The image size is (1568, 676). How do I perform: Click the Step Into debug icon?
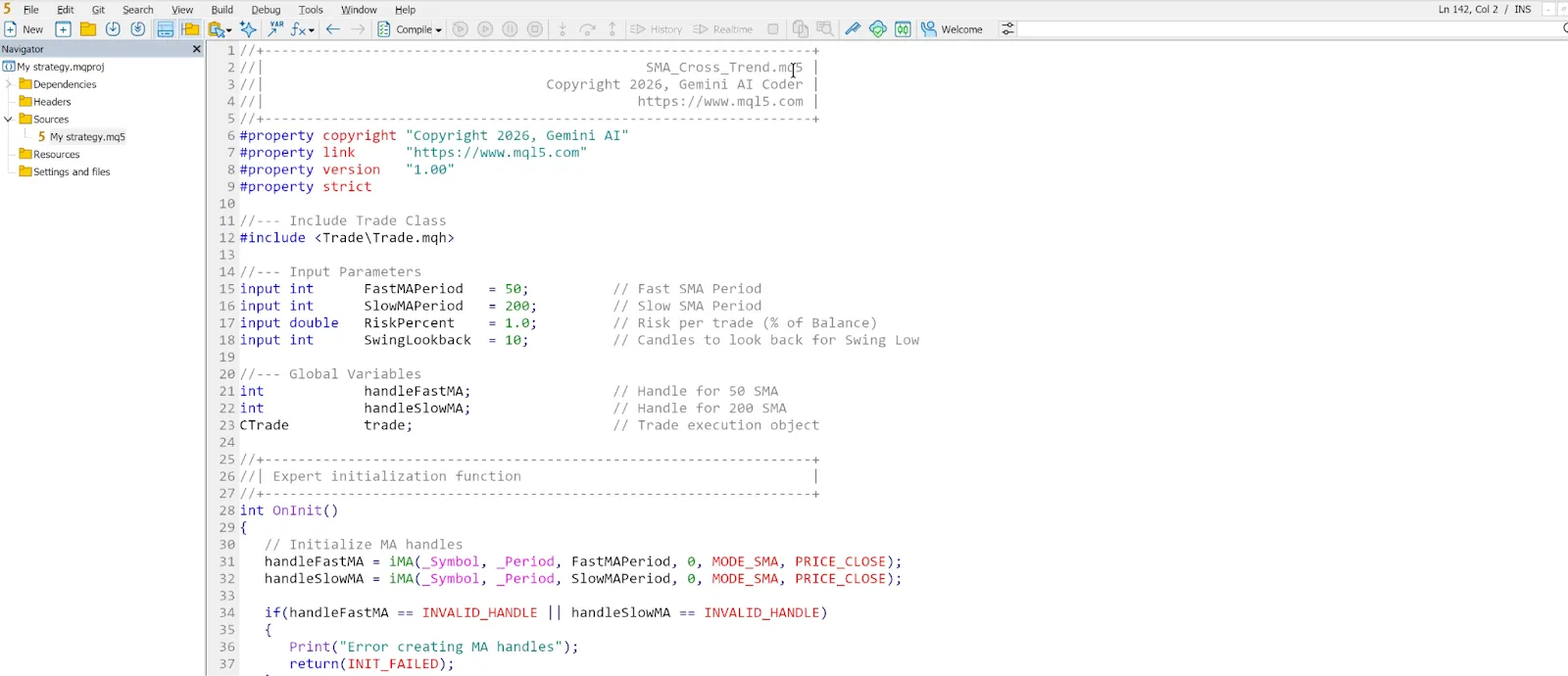point(563,29)
